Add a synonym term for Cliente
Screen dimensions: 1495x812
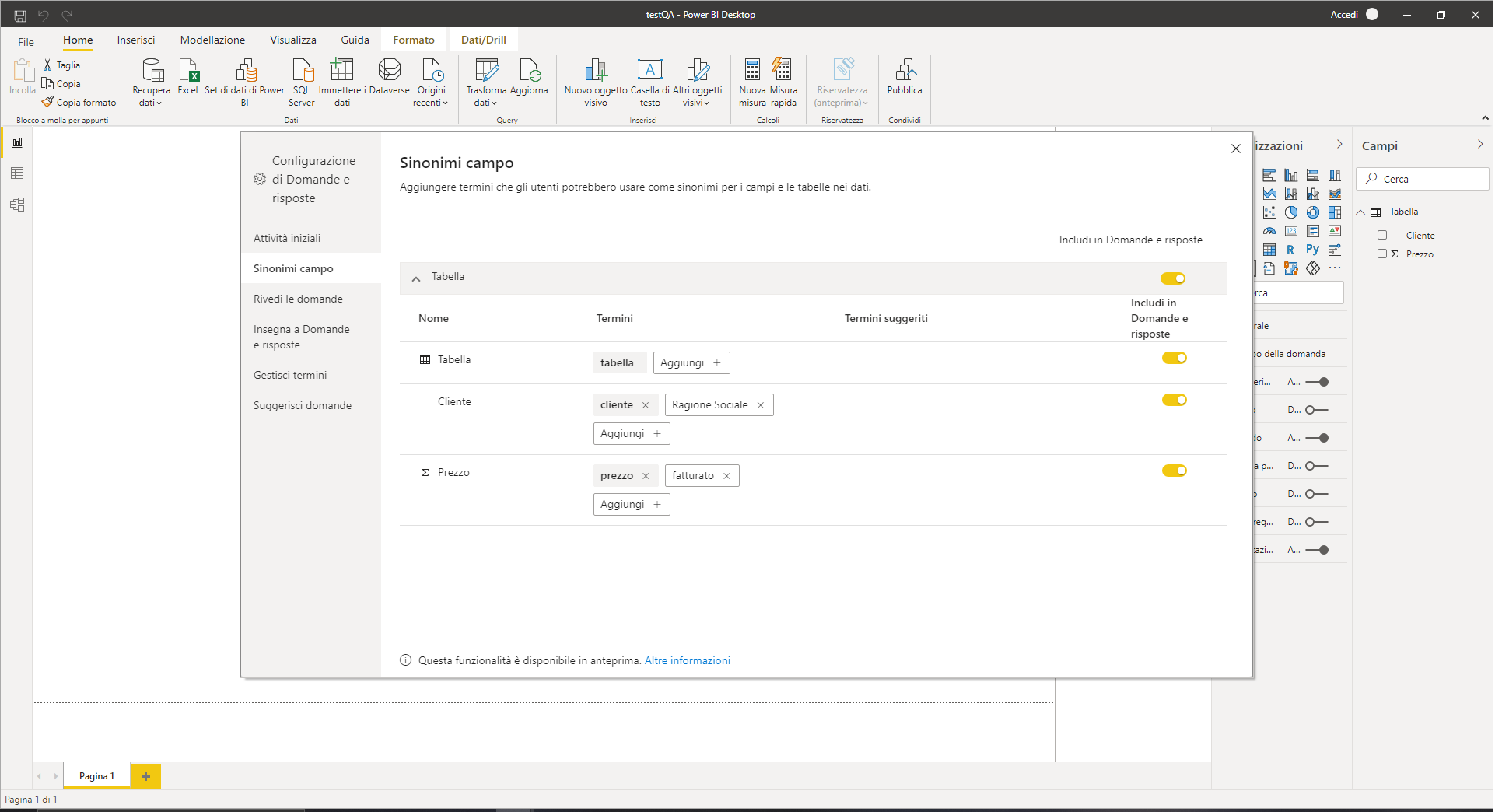point(632,434)
